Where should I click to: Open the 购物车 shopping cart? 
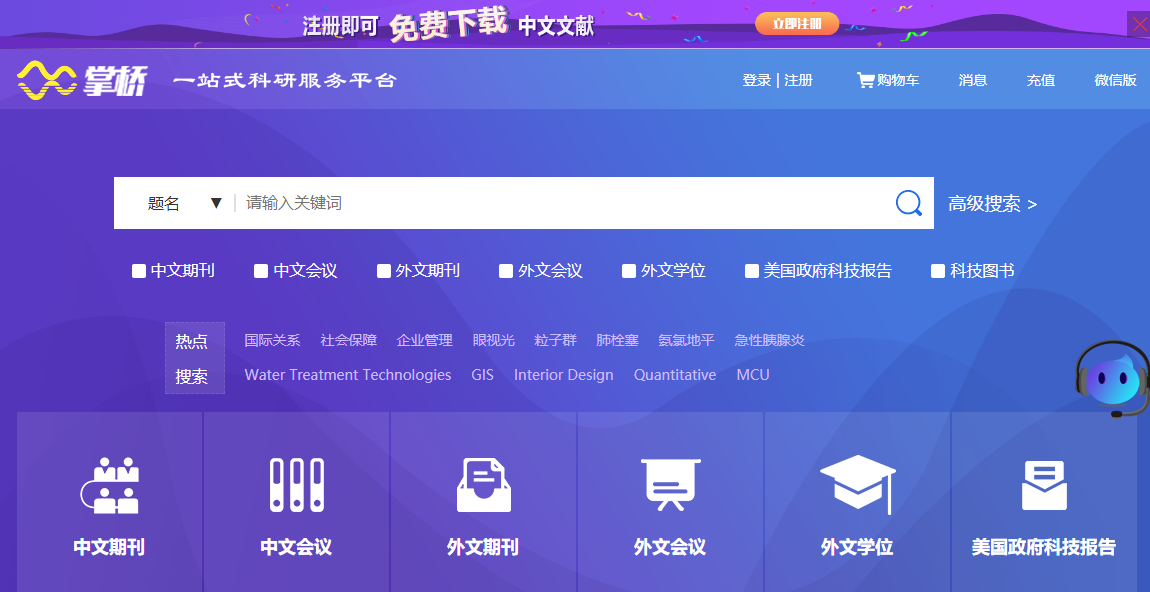[886, 80]
